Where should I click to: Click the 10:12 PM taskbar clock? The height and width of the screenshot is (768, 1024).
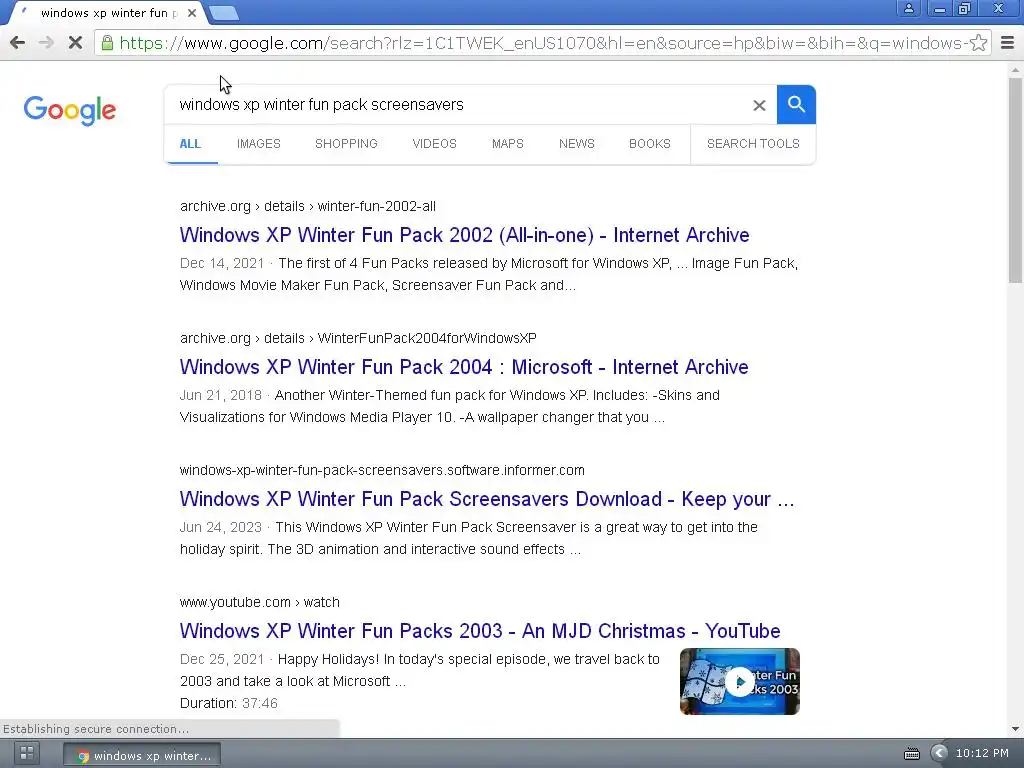(982, 753)
